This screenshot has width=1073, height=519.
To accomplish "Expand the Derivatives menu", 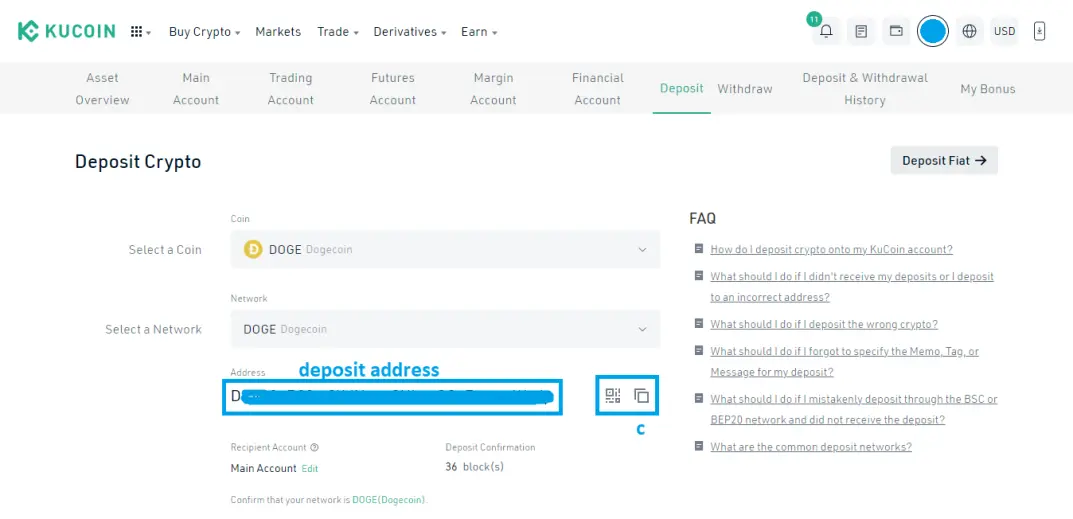I will point(409,31).
